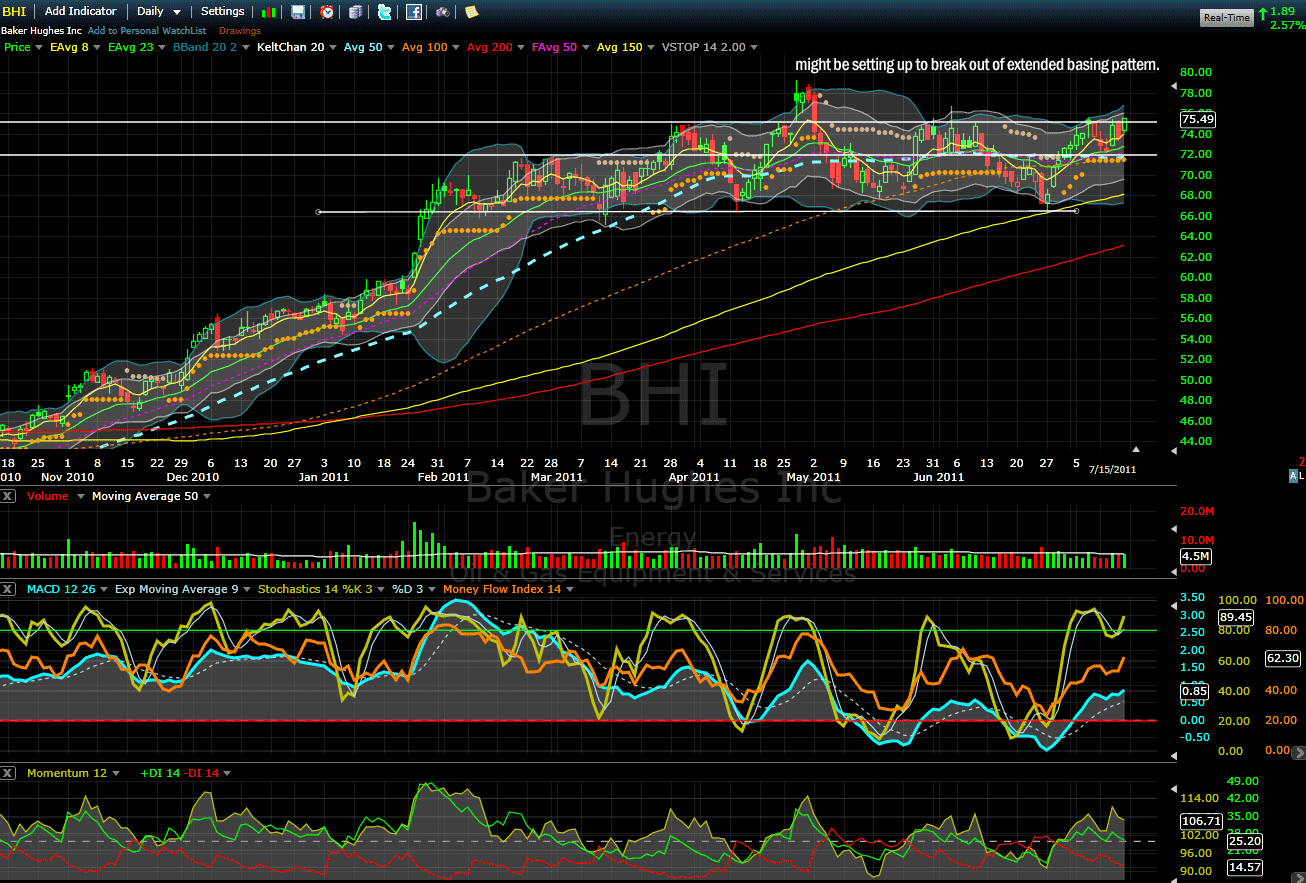Image resolution: width=1306 pixels, height=883 pixels.
Task: Open the MACD 12 26 dropdown
Action: [x=105, y=589]
